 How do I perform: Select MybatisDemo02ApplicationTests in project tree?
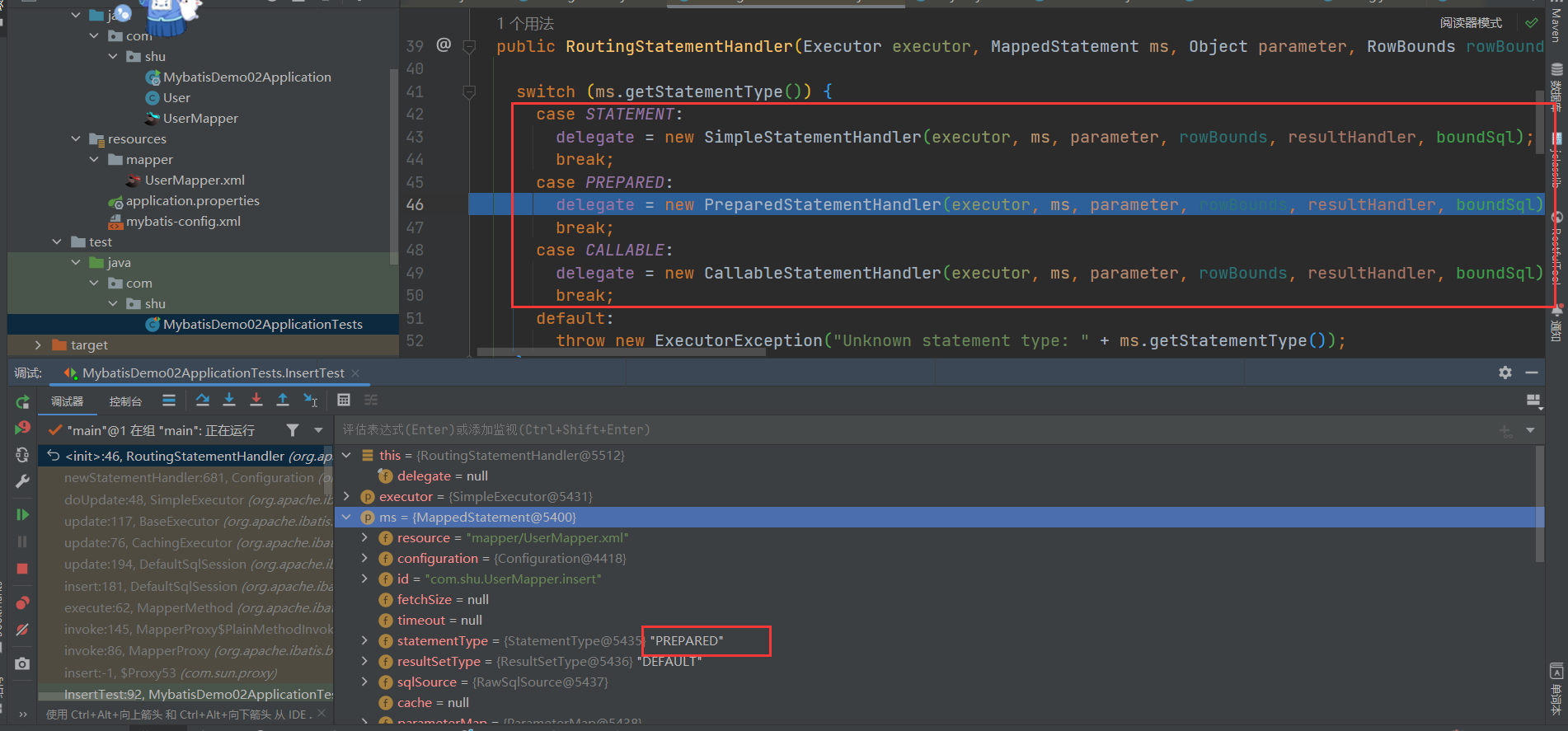click(x=262, y=324)
